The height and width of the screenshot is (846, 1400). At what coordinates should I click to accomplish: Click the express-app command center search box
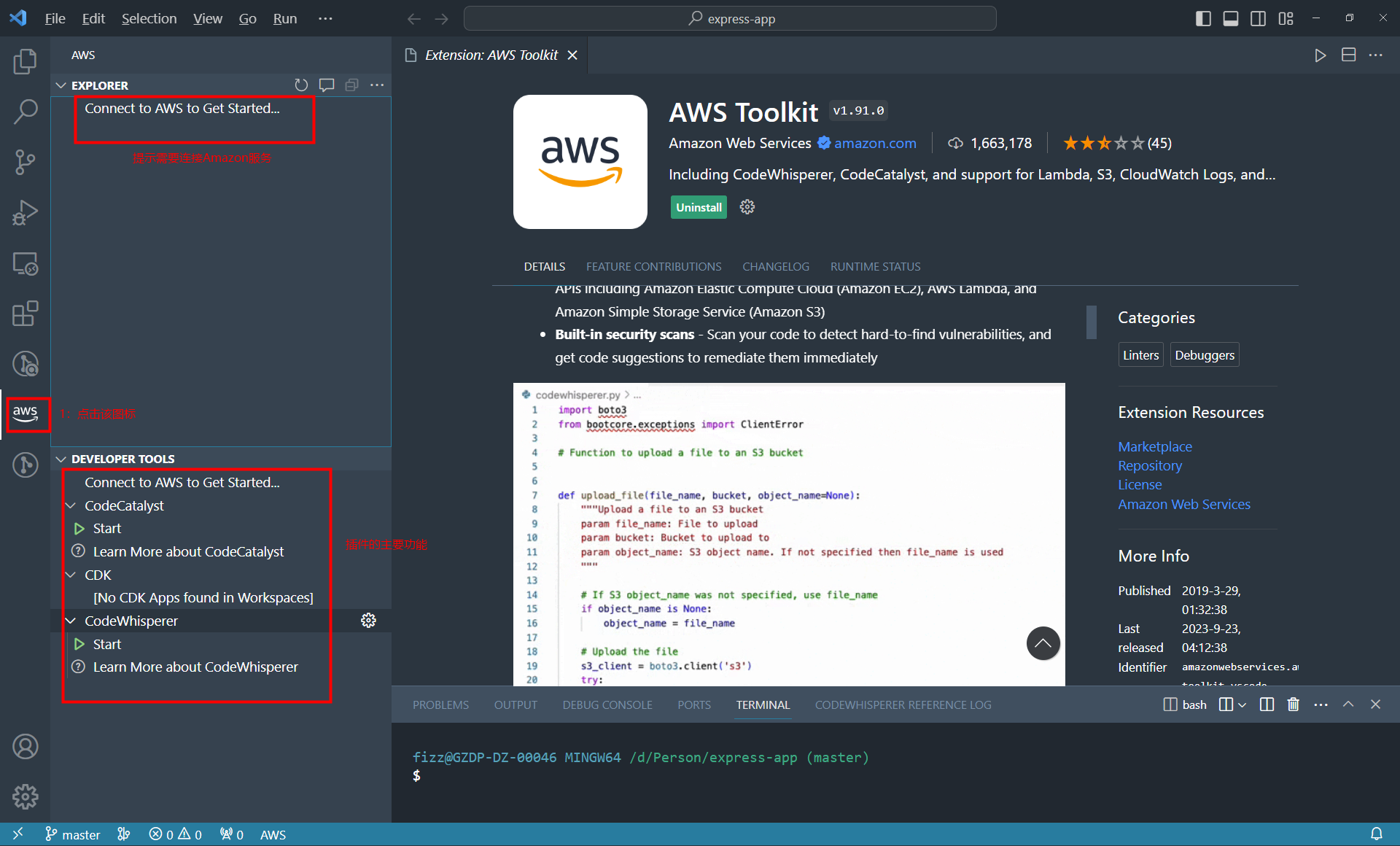point(730,19)
